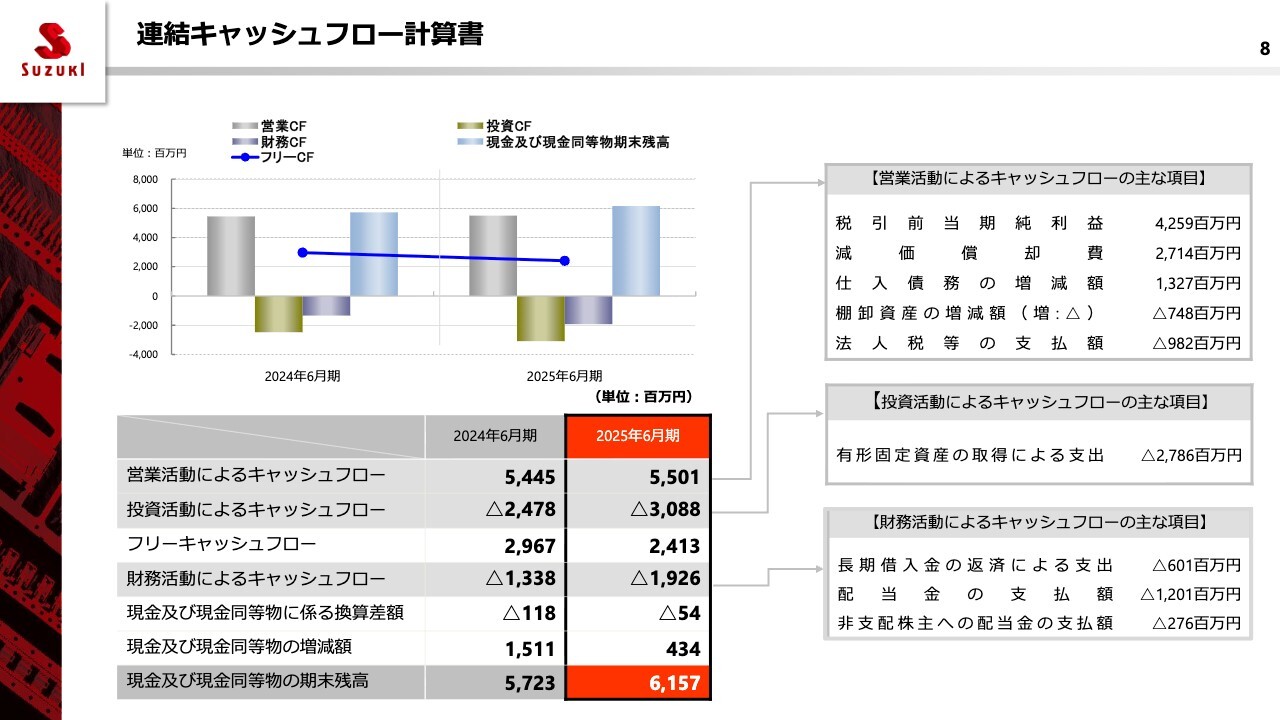Click the free CF data point for 2024年6月期
Image resolution: width=1280 pixels, height=720 pixels.
[x=303, y=253]
